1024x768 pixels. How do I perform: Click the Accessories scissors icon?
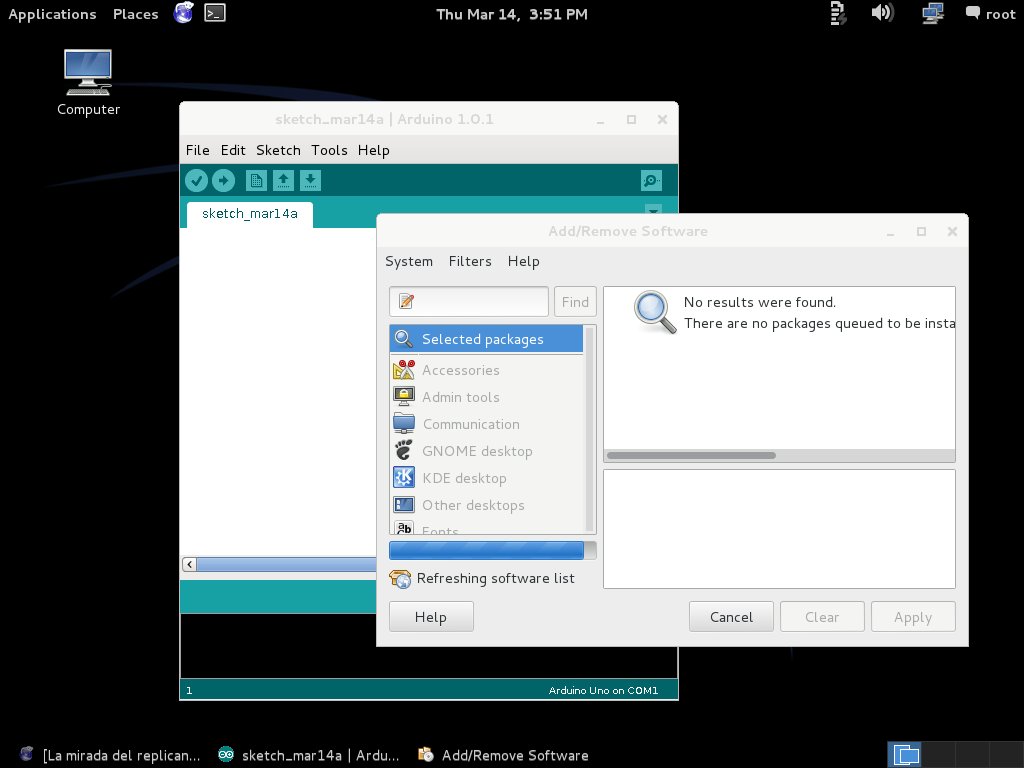pos(404,370)
